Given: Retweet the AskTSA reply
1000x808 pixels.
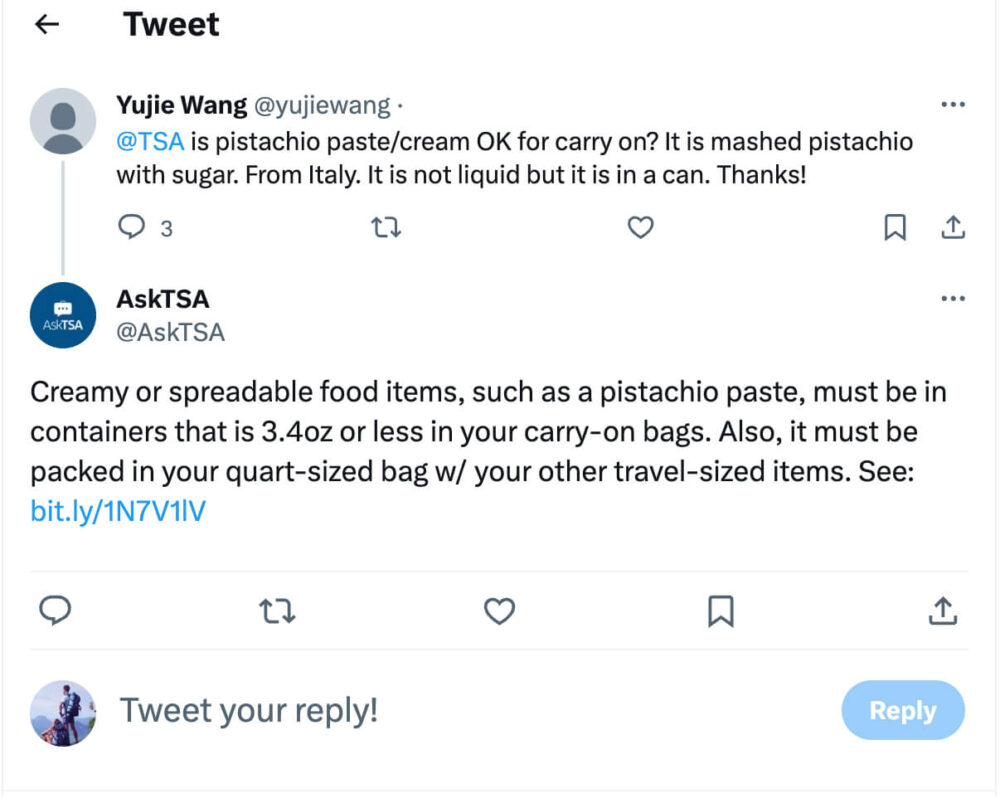Looking at the screenshot, I should [x=278, y=610].
